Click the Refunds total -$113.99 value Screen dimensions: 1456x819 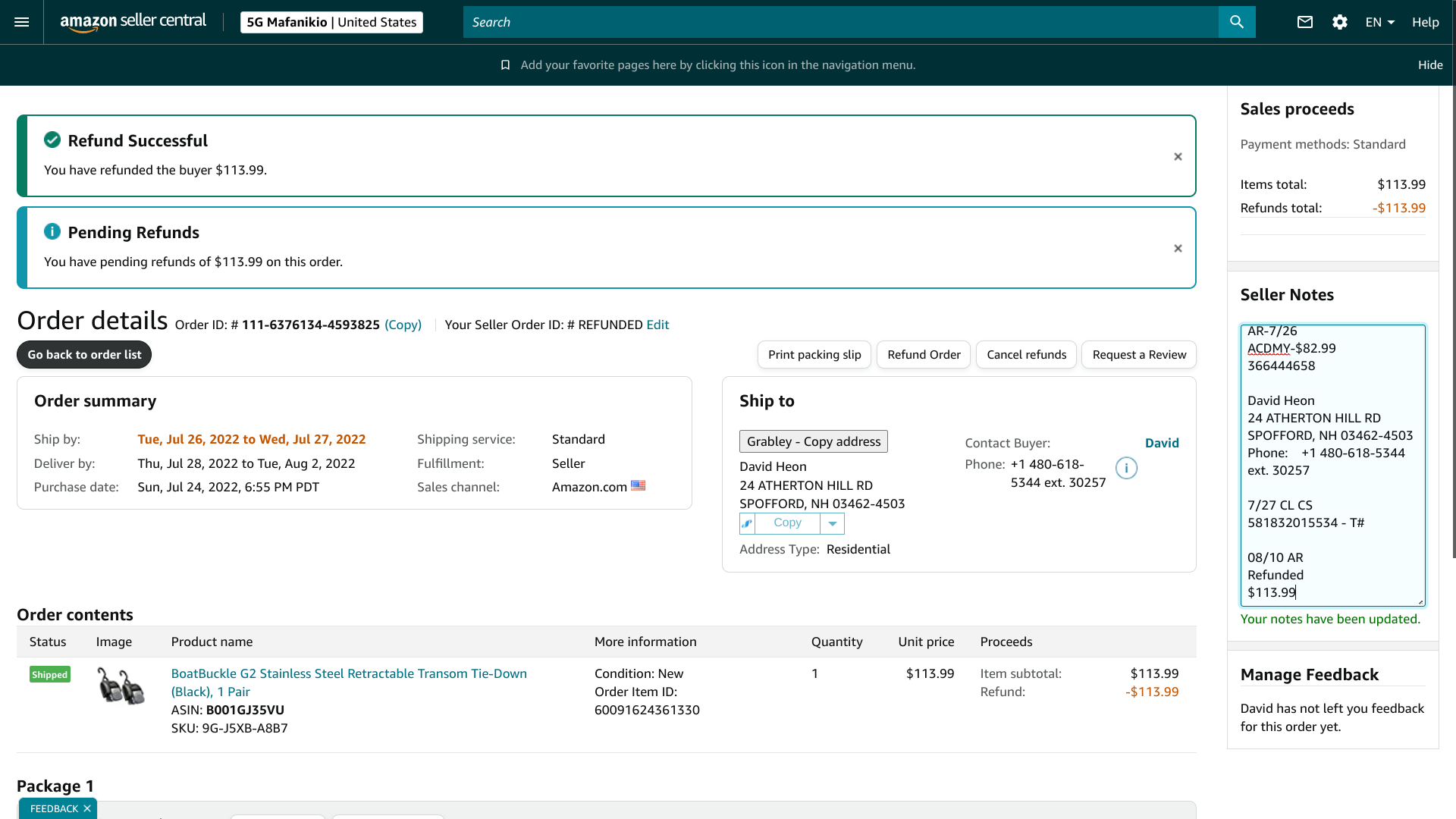coord(1399,208)
